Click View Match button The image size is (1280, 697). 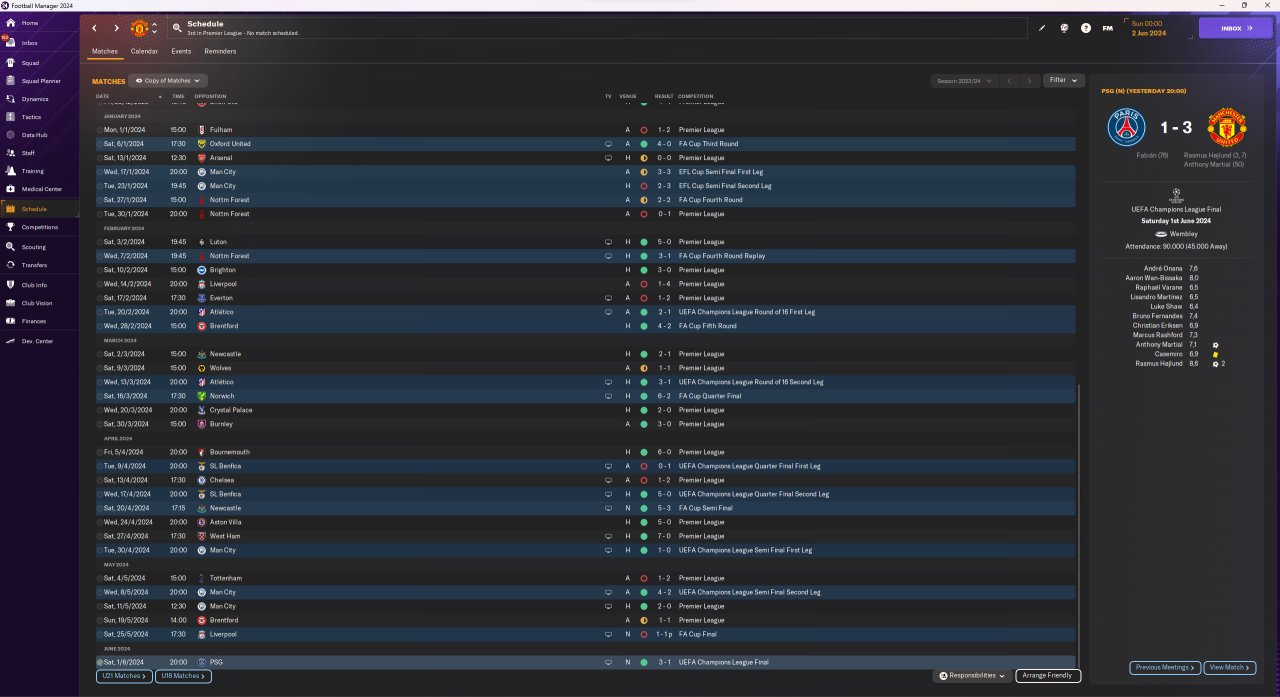point(1230,667)
